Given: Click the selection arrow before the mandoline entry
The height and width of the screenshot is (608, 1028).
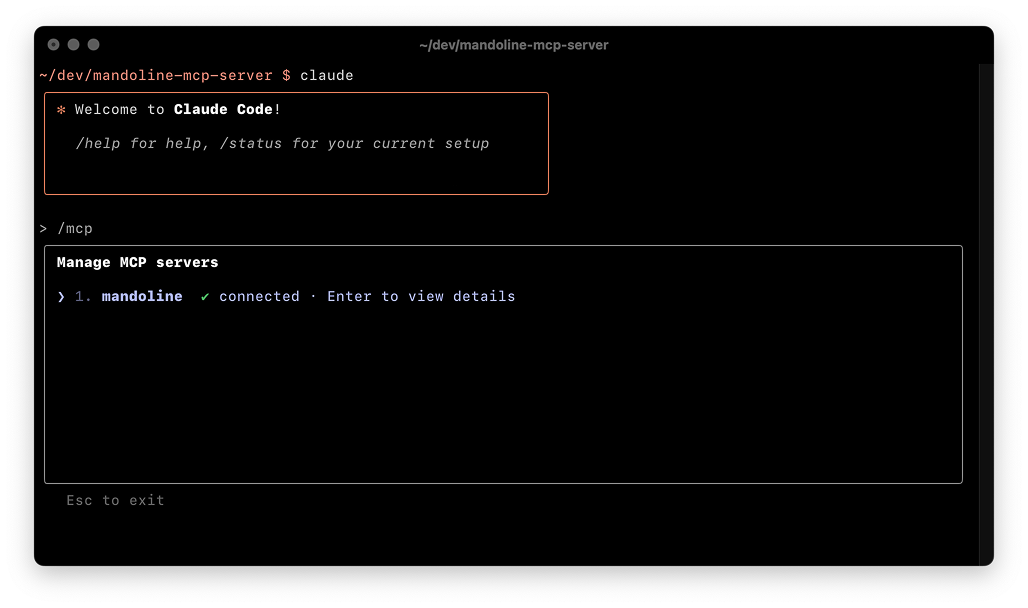Looking at the screenshot, I should 61,296.
